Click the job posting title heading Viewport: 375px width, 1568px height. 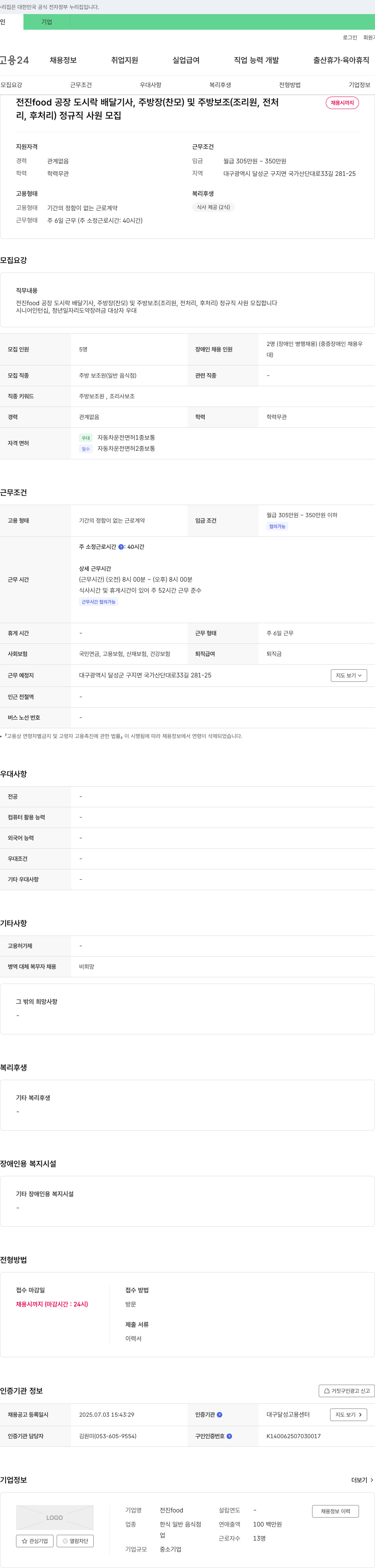coord(147,109)
